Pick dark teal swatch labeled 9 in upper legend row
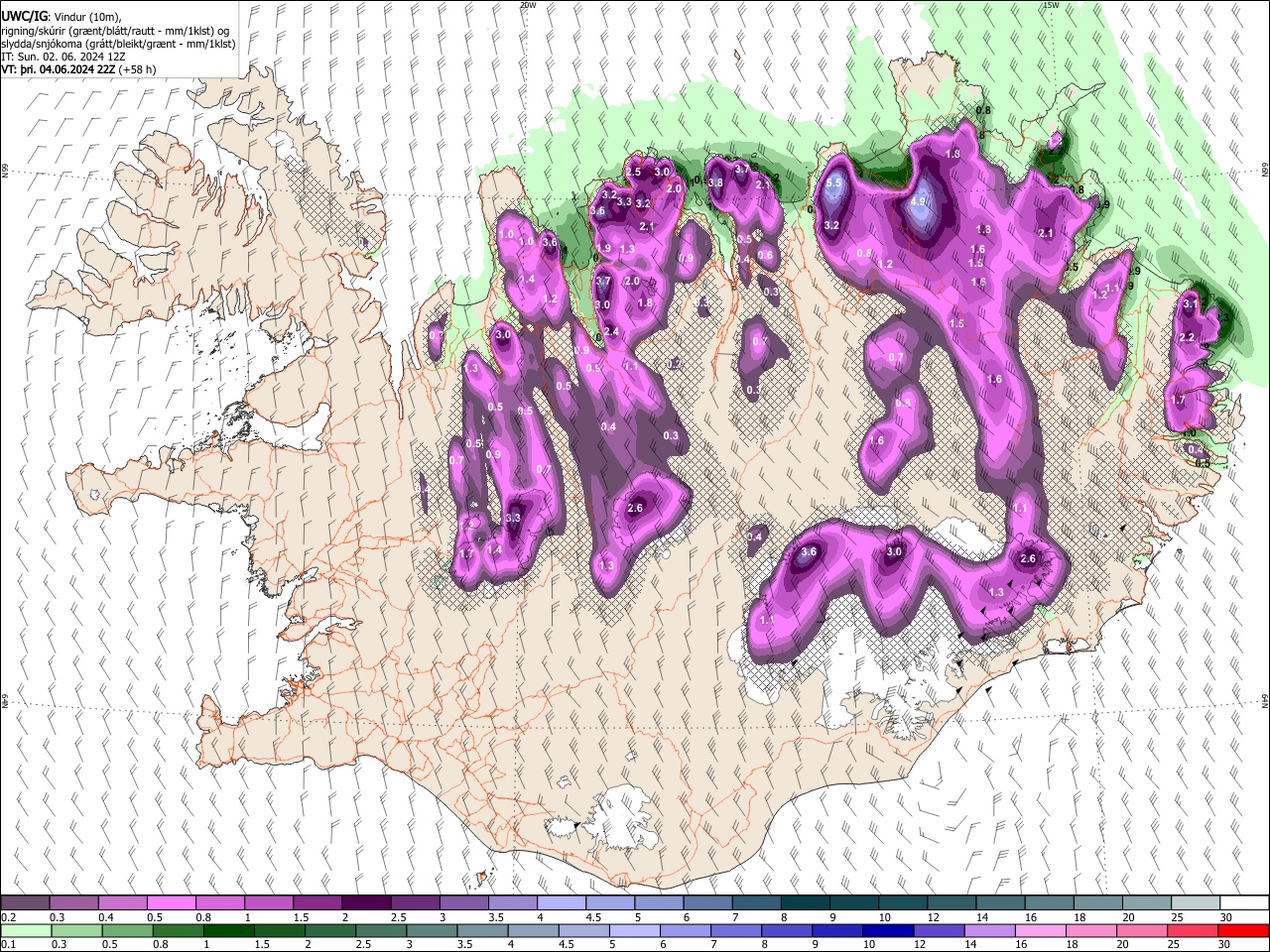This screenshot has width=1270, height=952. (x=853, y=902)
